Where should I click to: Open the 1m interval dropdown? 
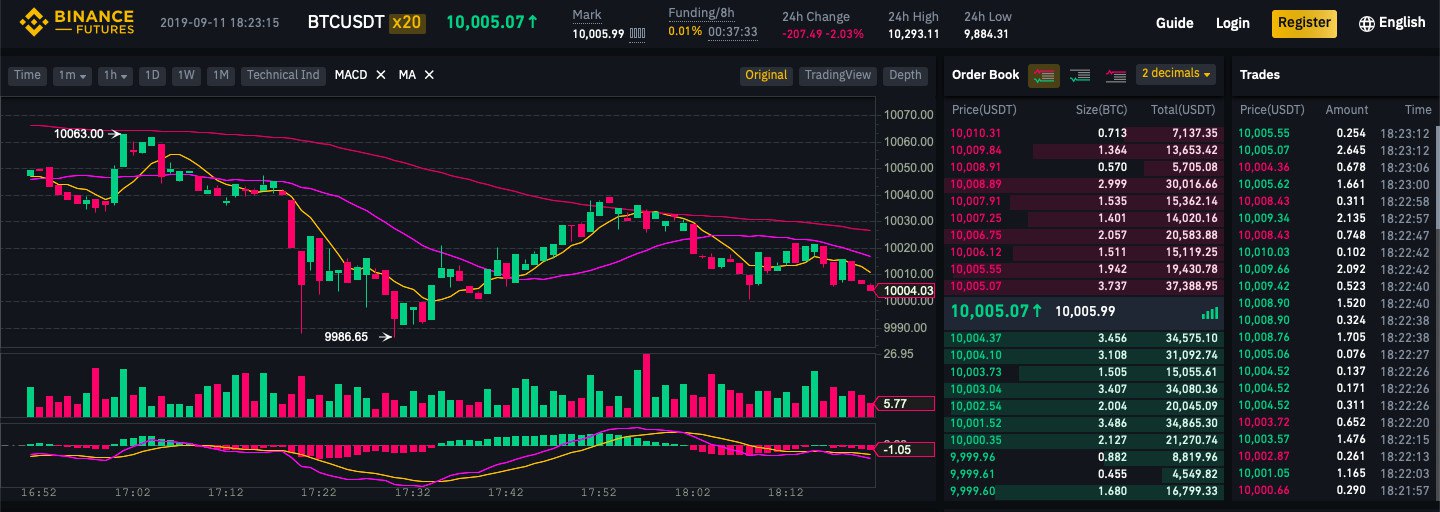[x=73, y=75]
